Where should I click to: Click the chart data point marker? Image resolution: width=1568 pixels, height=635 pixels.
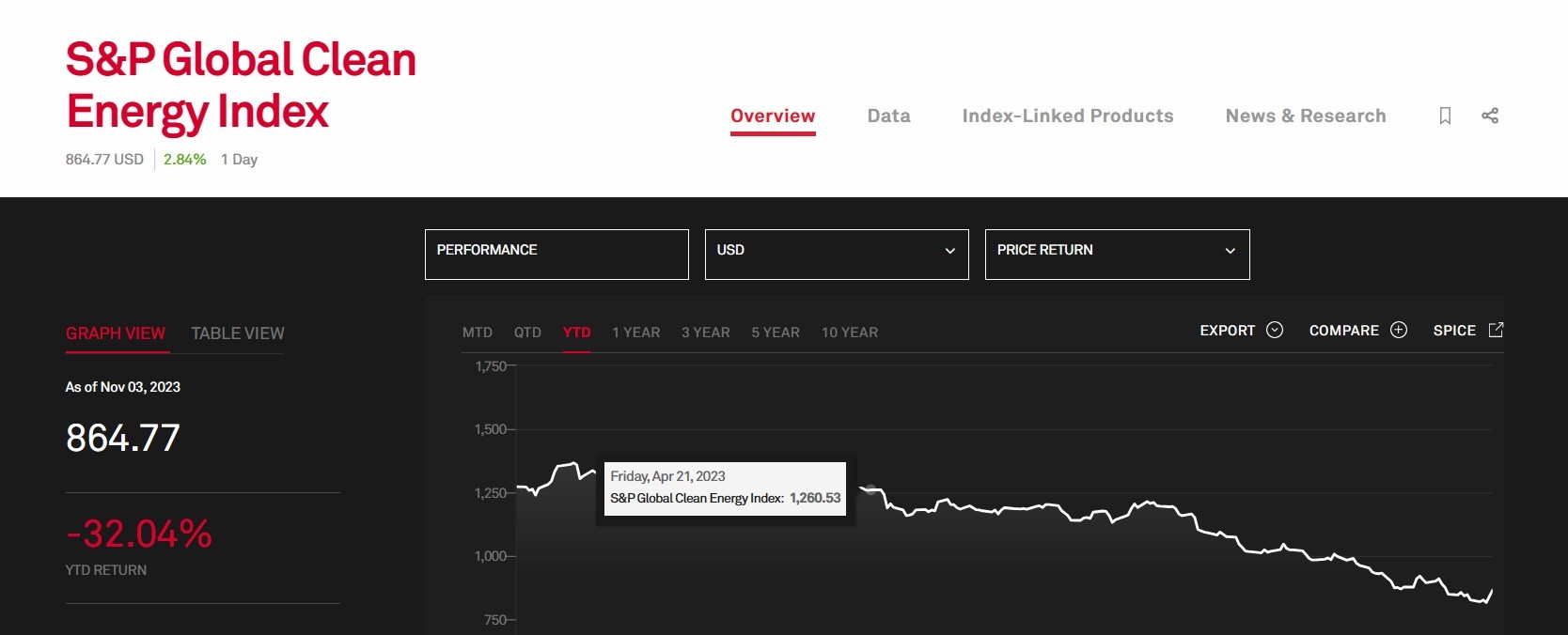pos(870,488)
